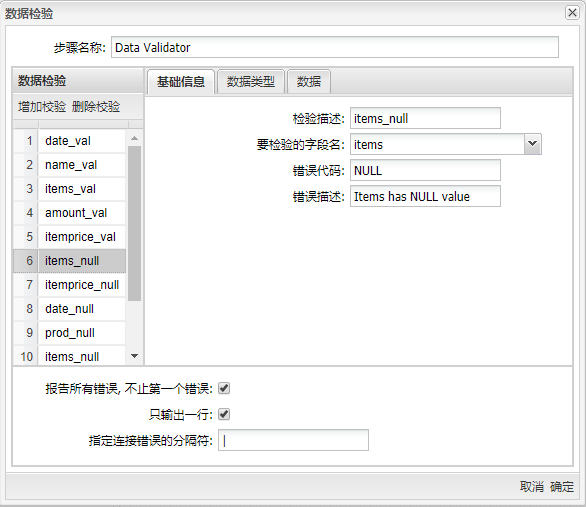Image resolution: width=586 pixels, height=507 pixels.
Task: Click 删除校验 to remove validation
Action: [96, 107]
